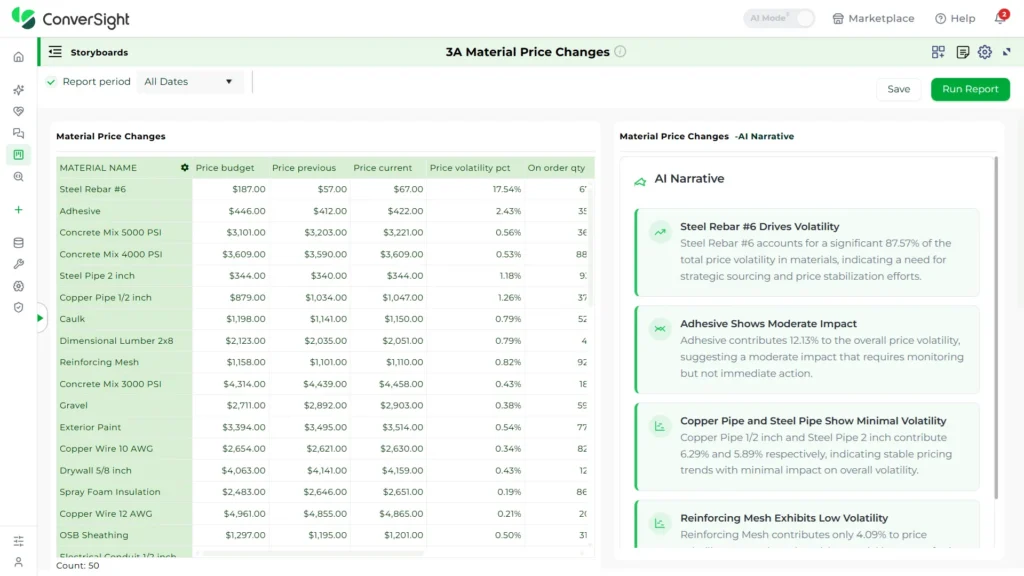1024x576 pixels.
Task: Click the AI Narrative chart icon
Action: tap(640, 181)
